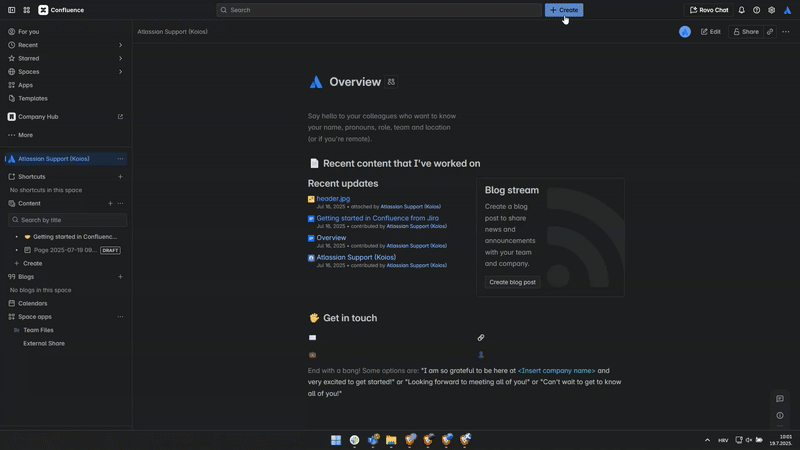
Task: Open the header.jpg link
Action: tap(333, 198)
